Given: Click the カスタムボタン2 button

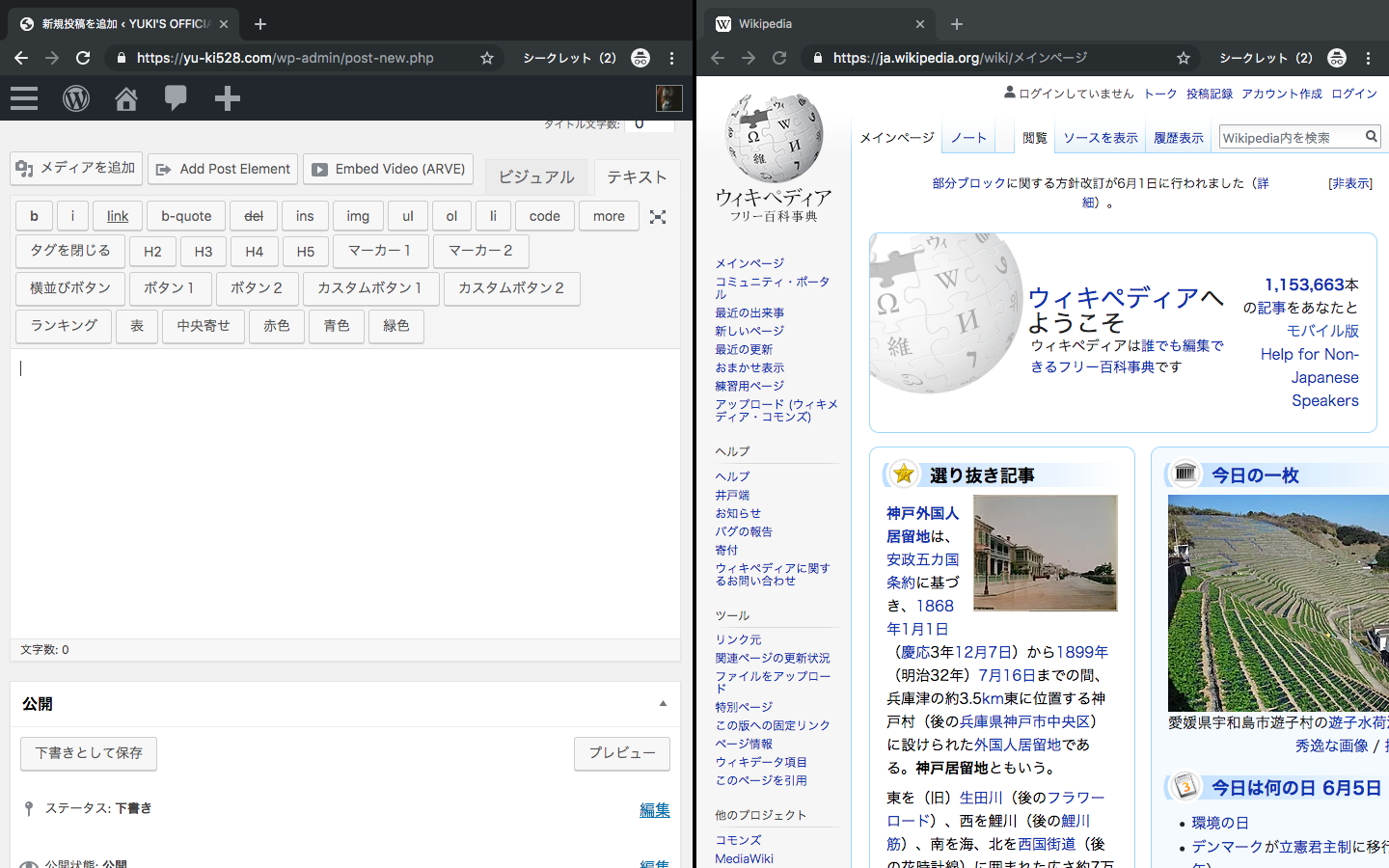Looking at the screenshot, I should (511, 288).
